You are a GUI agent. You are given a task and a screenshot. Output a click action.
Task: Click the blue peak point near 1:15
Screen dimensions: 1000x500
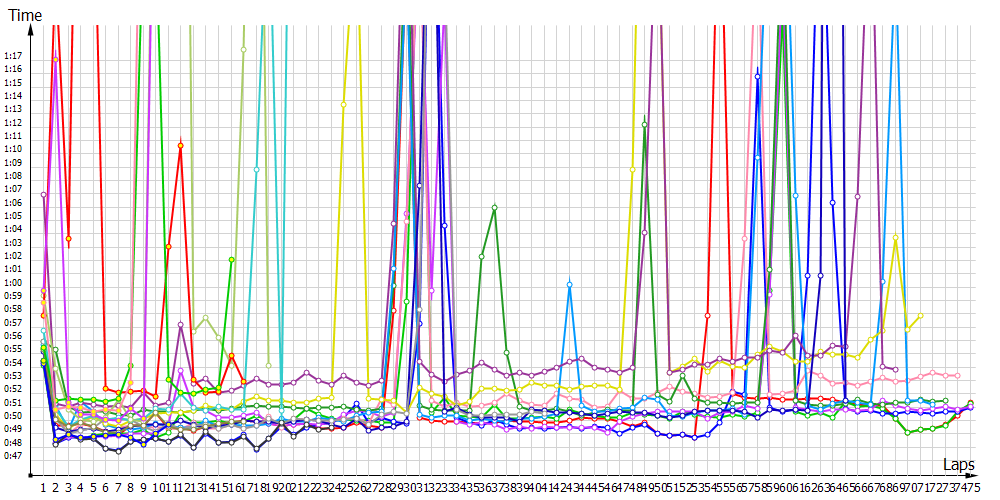[x=758, y=75]
